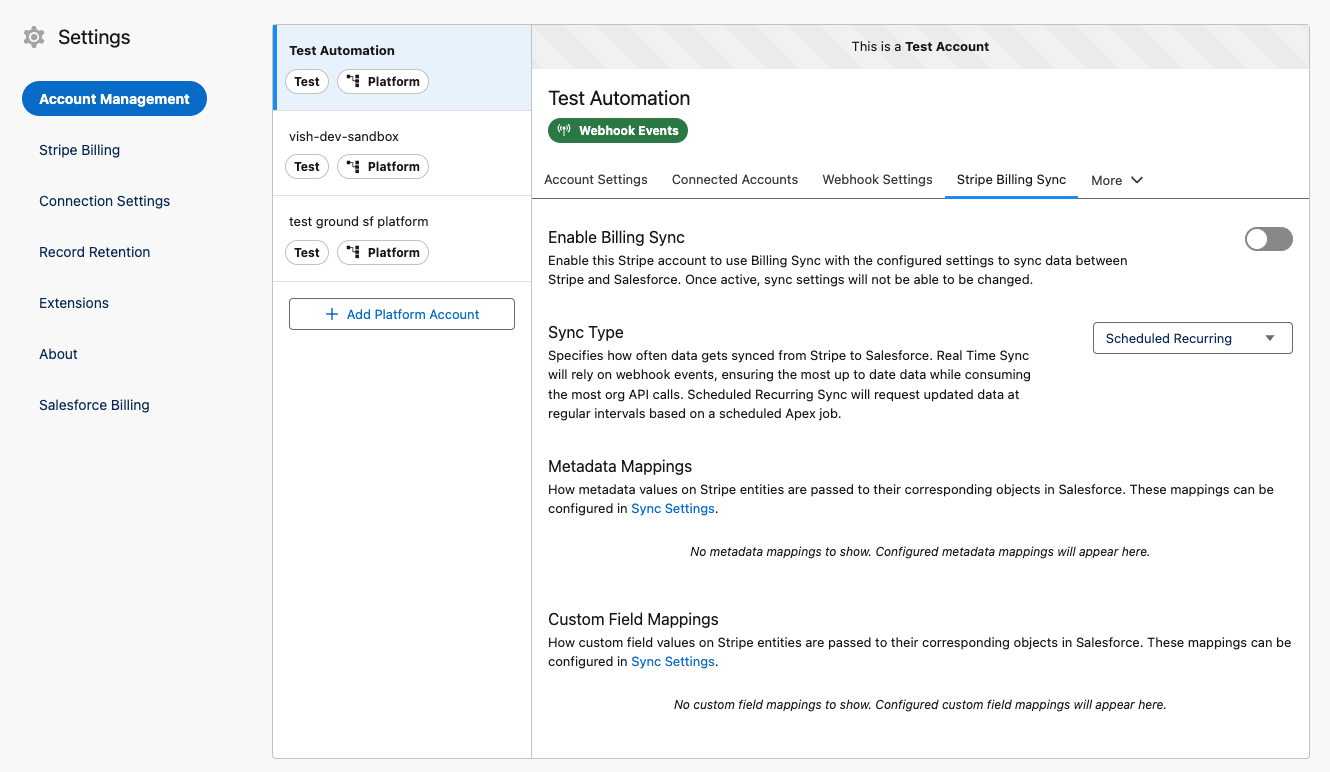Open the Sync Type dropdown
The image size is (1330, 772).
1192,339
